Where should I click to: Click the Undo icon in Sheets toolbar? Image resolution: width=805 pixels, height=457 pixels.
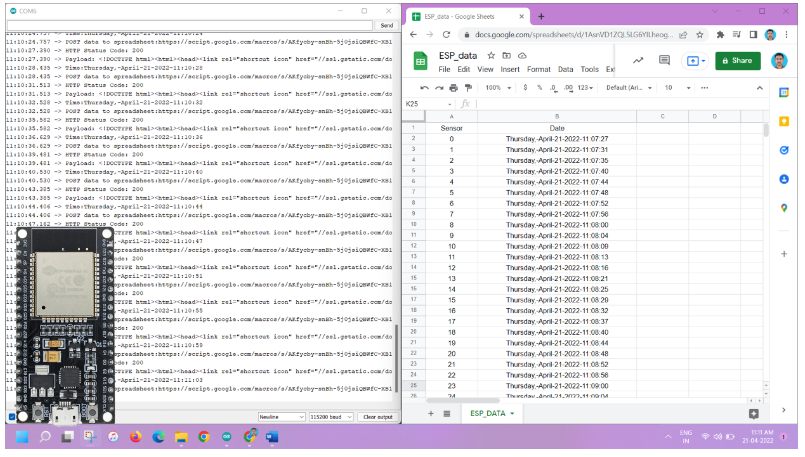(x=424, y=88)
